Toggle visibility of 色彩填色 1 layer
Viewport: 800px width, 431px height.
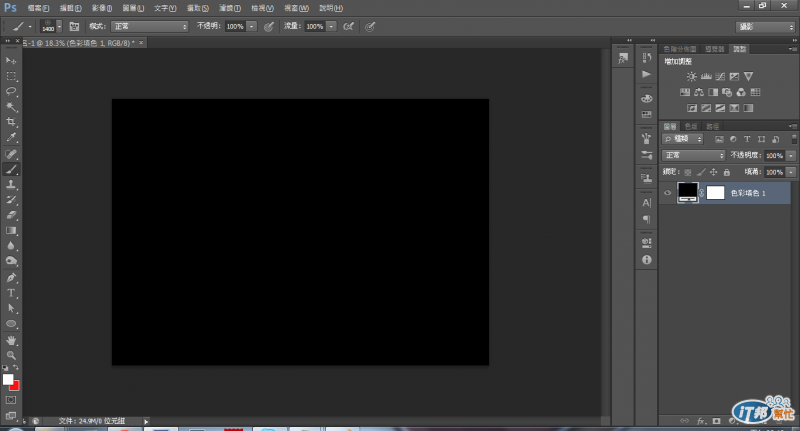coord(667,193)
